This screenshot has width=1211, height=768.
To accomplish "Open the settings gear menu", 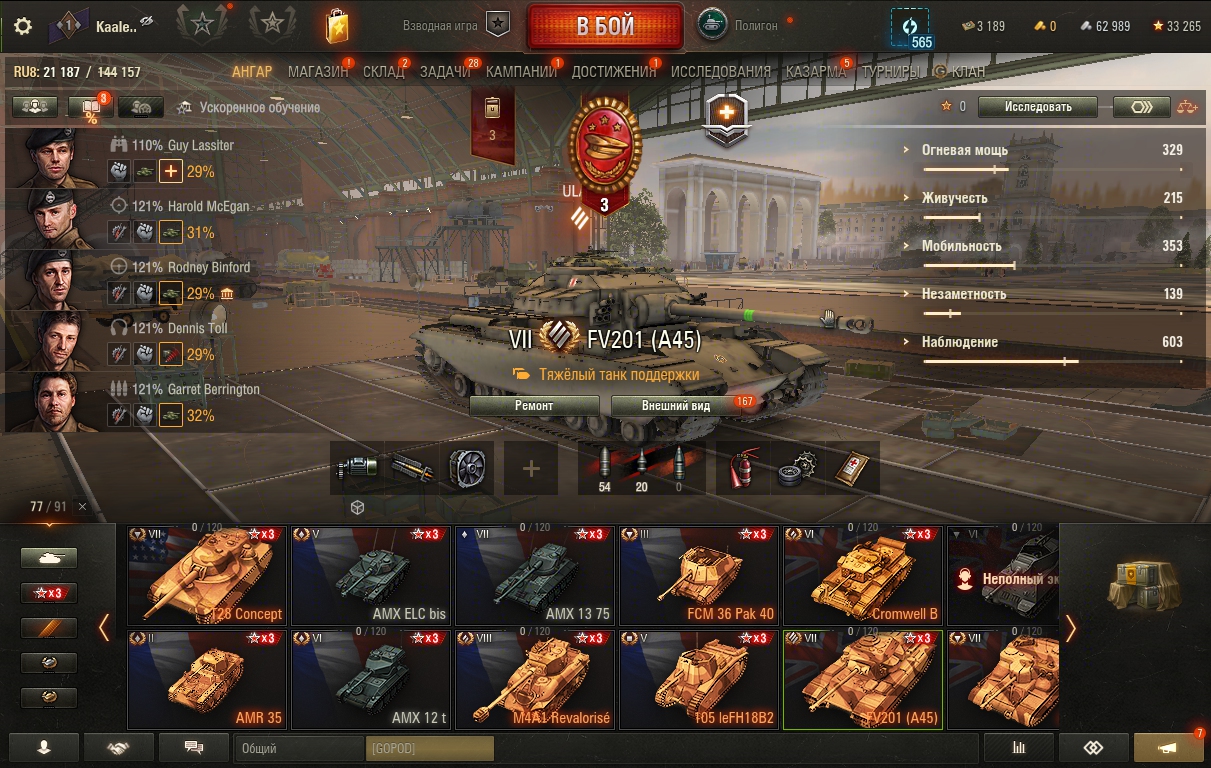I will coord(23,26).
